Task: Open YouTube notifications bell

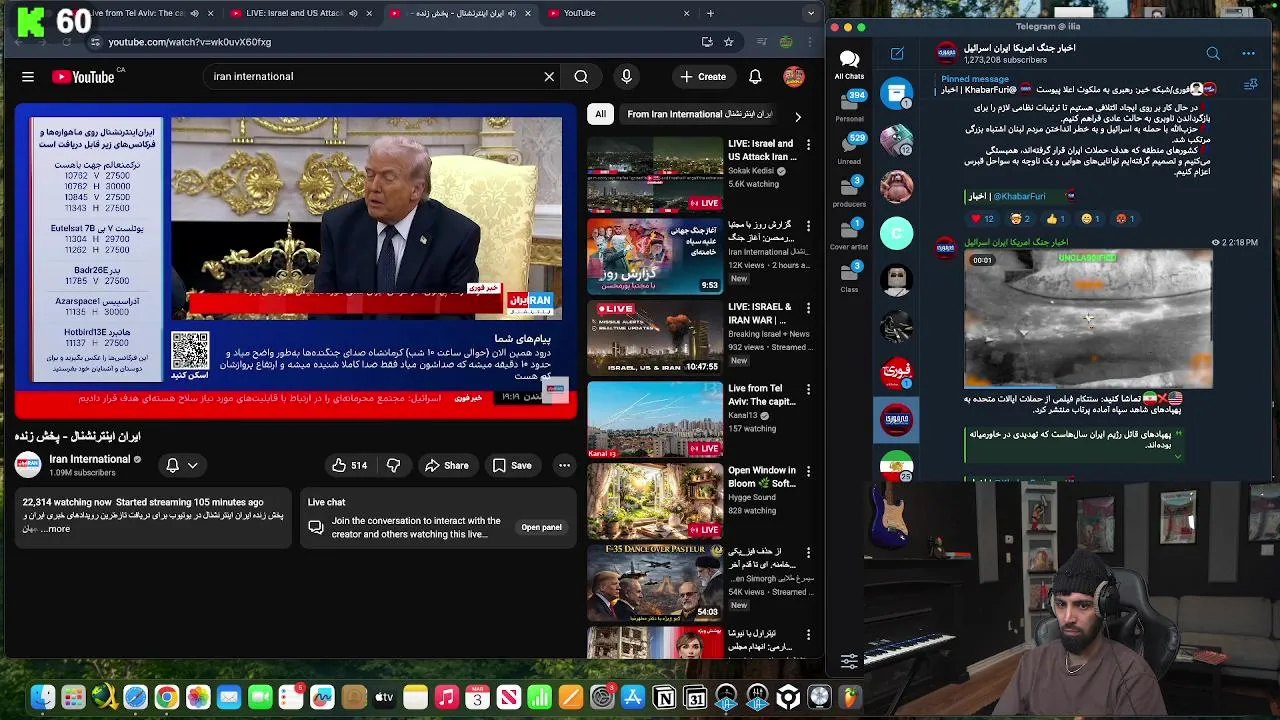Action: [755, 76]
